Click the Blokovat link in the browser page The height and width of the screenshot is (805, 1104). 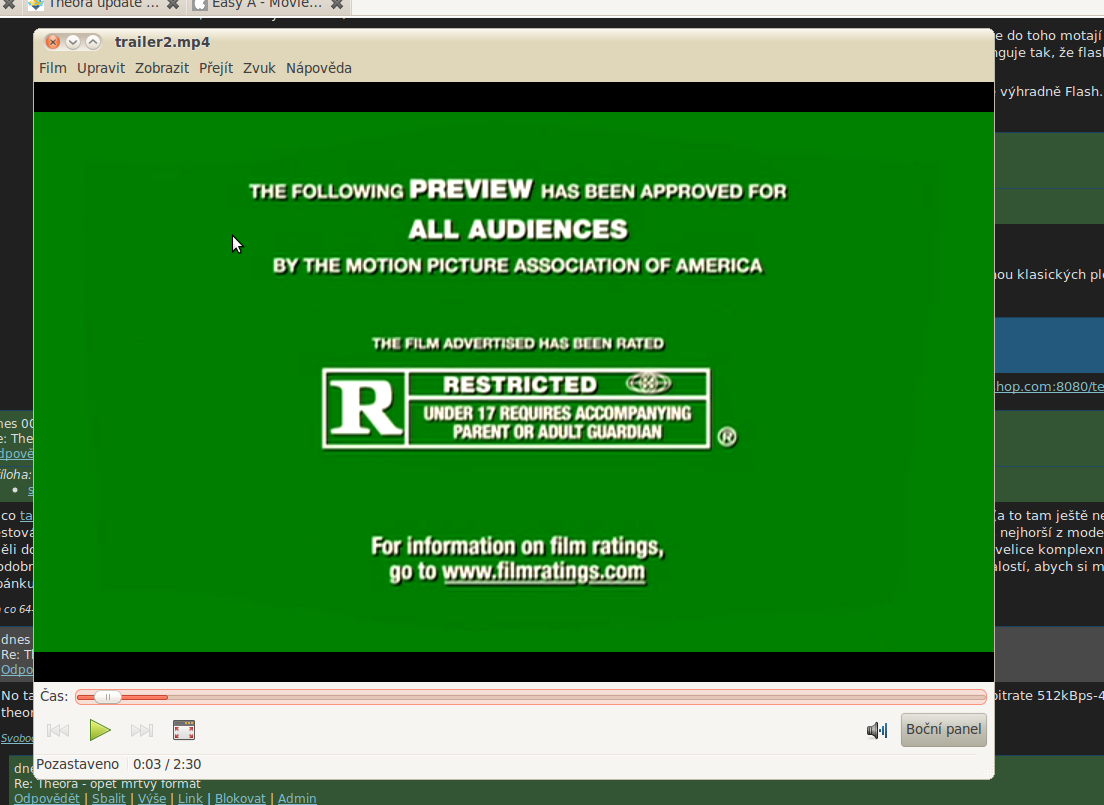[240, 798]
